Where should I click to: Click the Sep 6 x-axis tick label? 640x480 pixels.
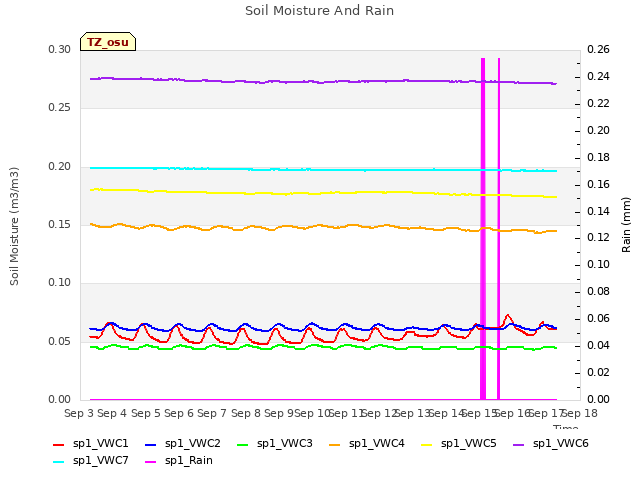click(x=179, y=413)
